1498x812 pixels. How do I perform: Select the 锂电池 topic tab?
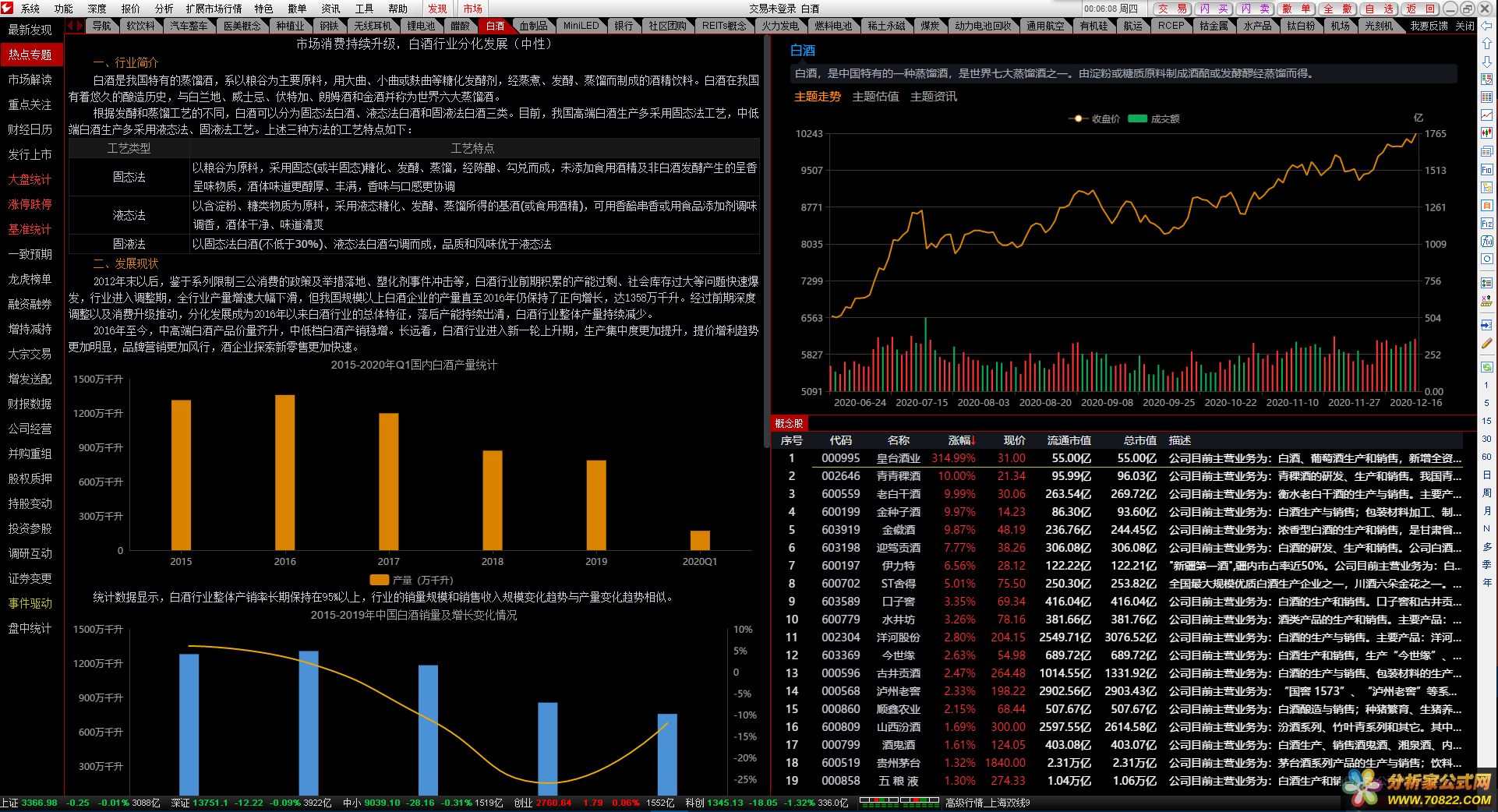coord(421,26)
